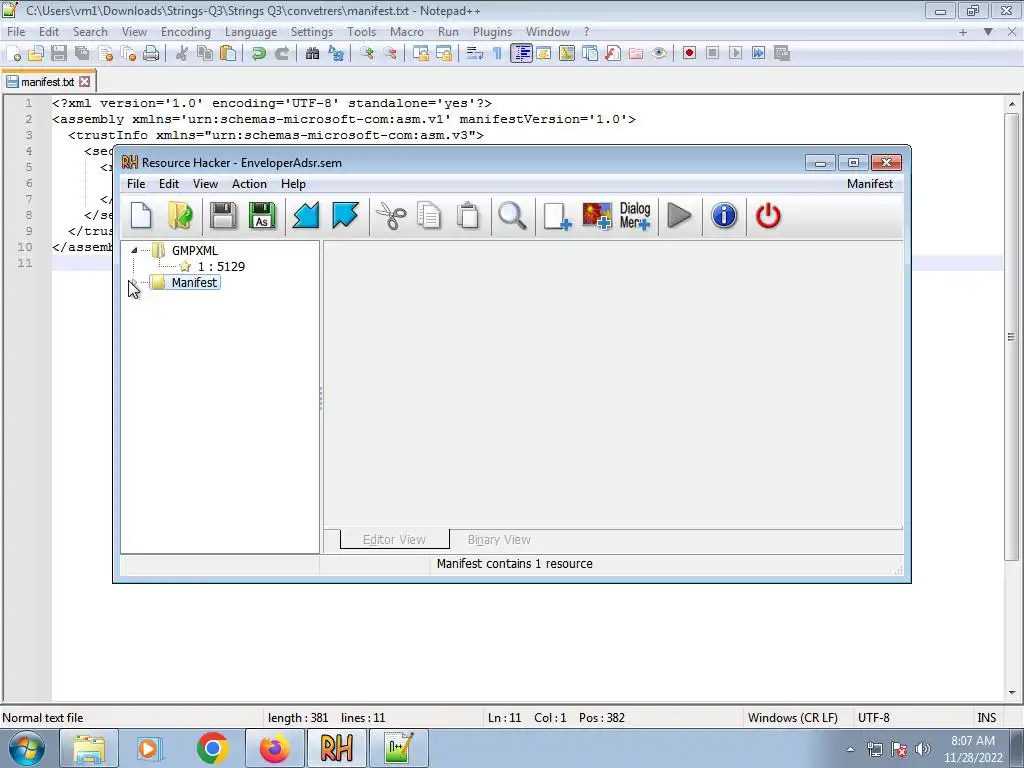Viewport: 1024px width, 768px height.
Task: Click New blank script icon in Resource Hacker
Action: tap(141, 216)
